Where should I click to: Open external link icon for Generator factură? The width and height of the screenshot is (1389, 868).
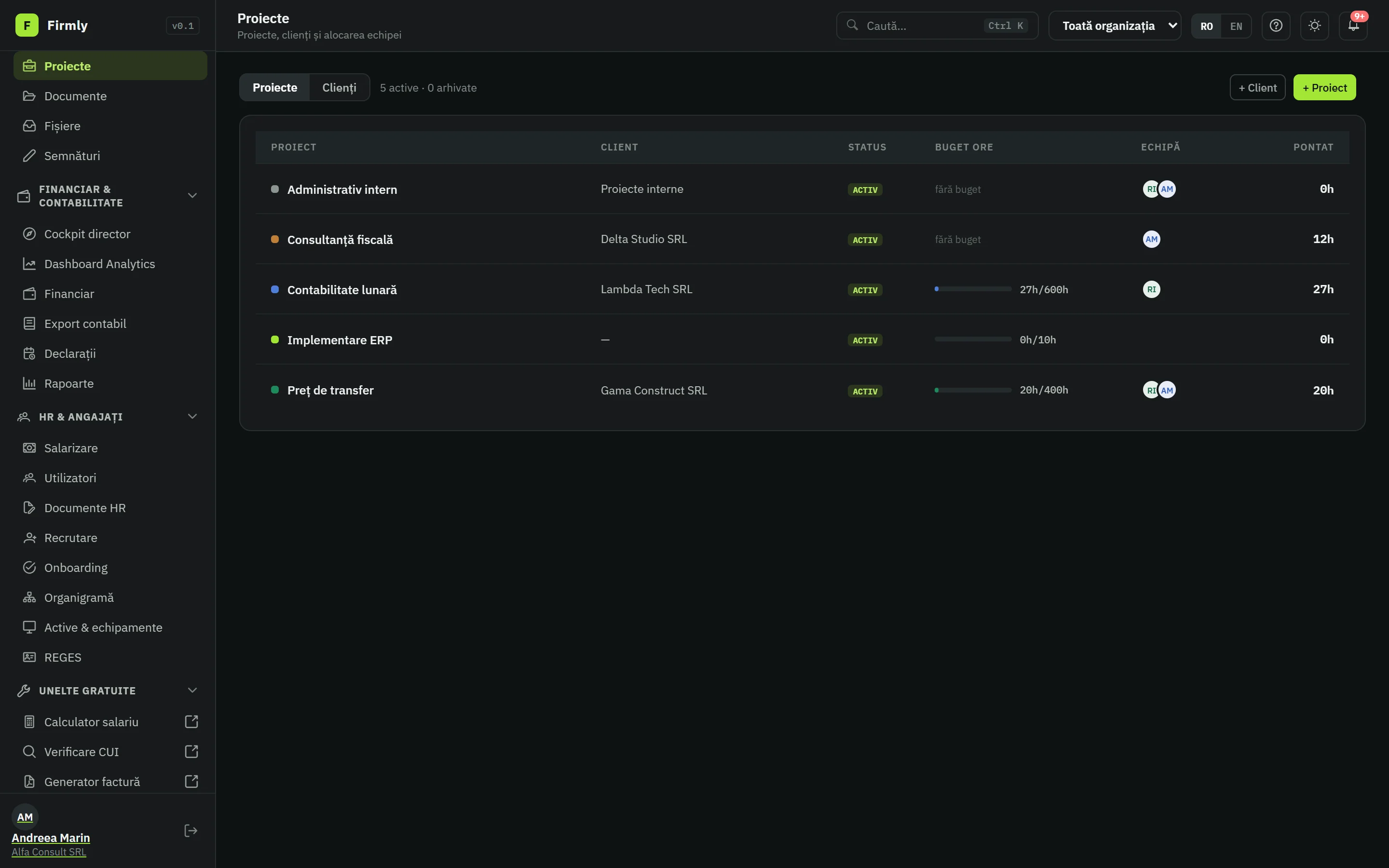(191, 781)
